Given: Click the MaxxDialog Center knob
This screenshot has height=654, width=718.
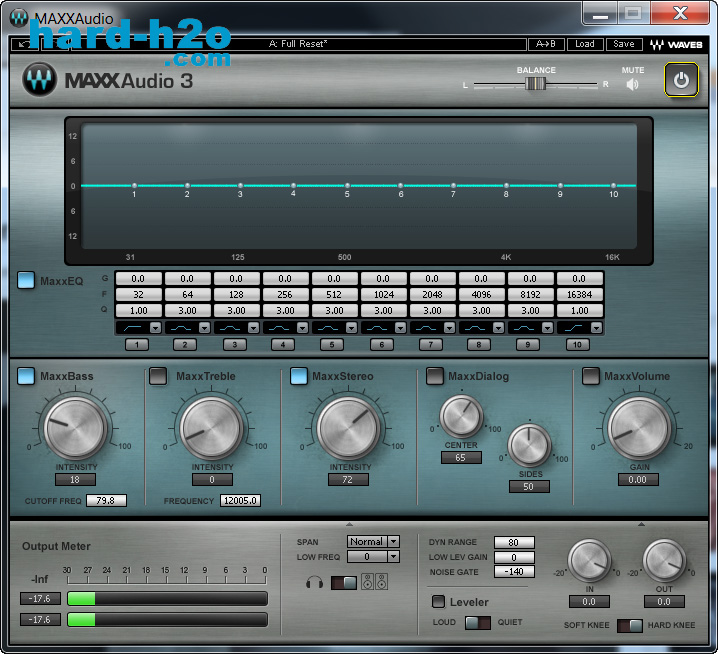Looking at the screenshot, I should click(462, 416).
